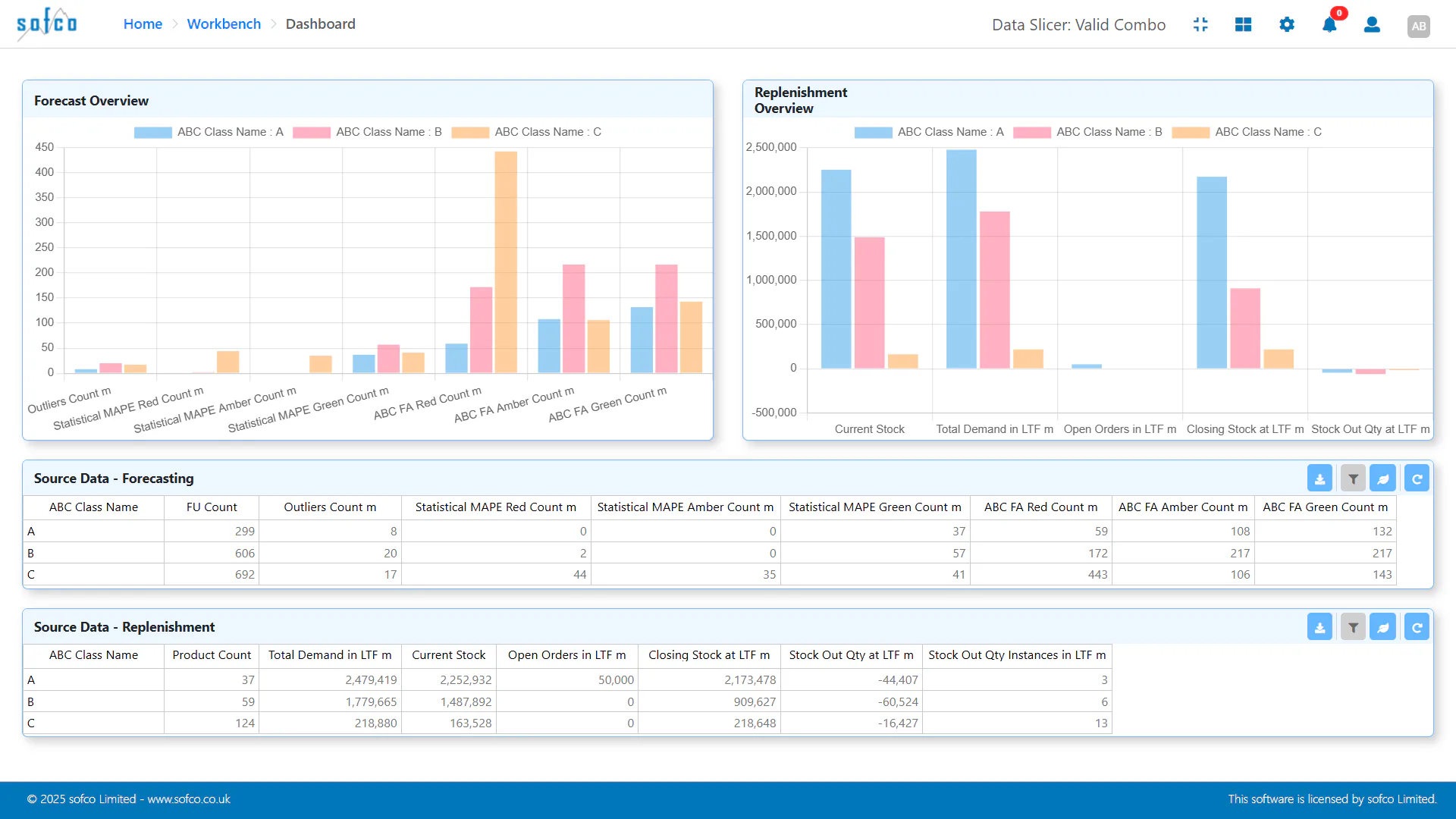Sort by ABC FA Red Count m header
Viewport: 1456px width, 819px height.
pyautogui.click(x=1041, y=507)
